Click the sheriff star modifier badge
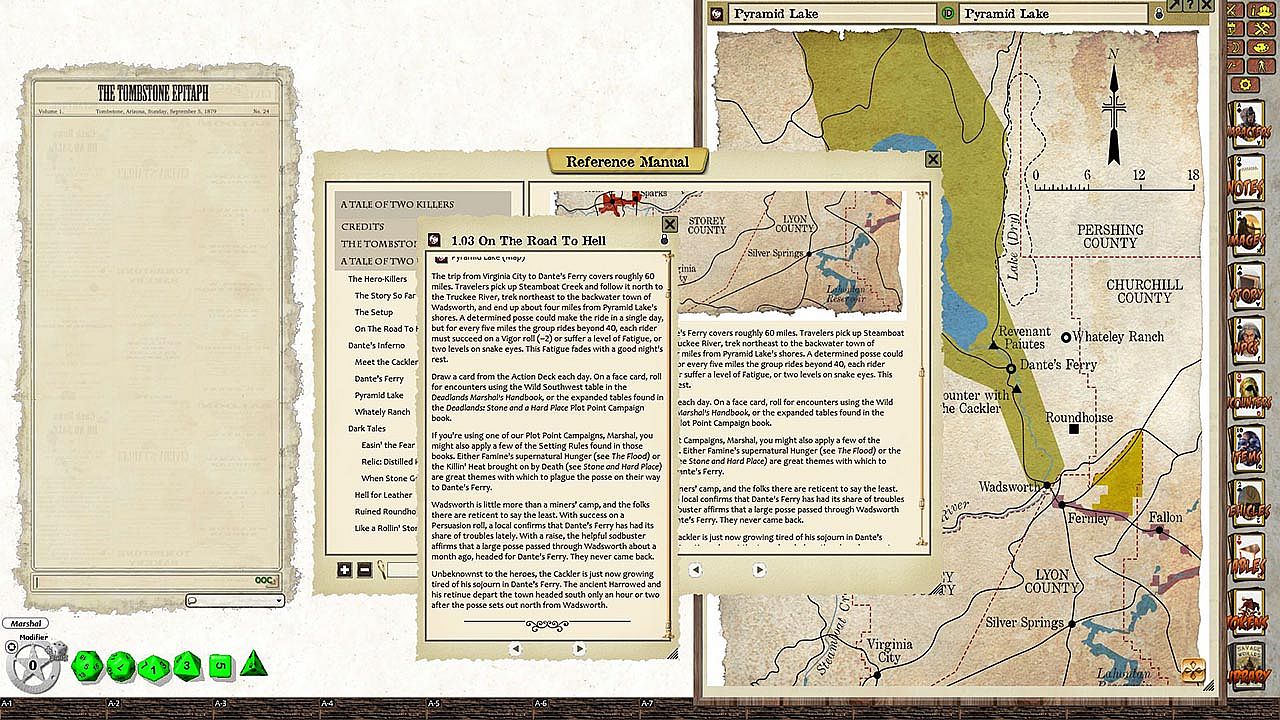This screenshot has width=1280, height=720. click(x=32, y=665)
